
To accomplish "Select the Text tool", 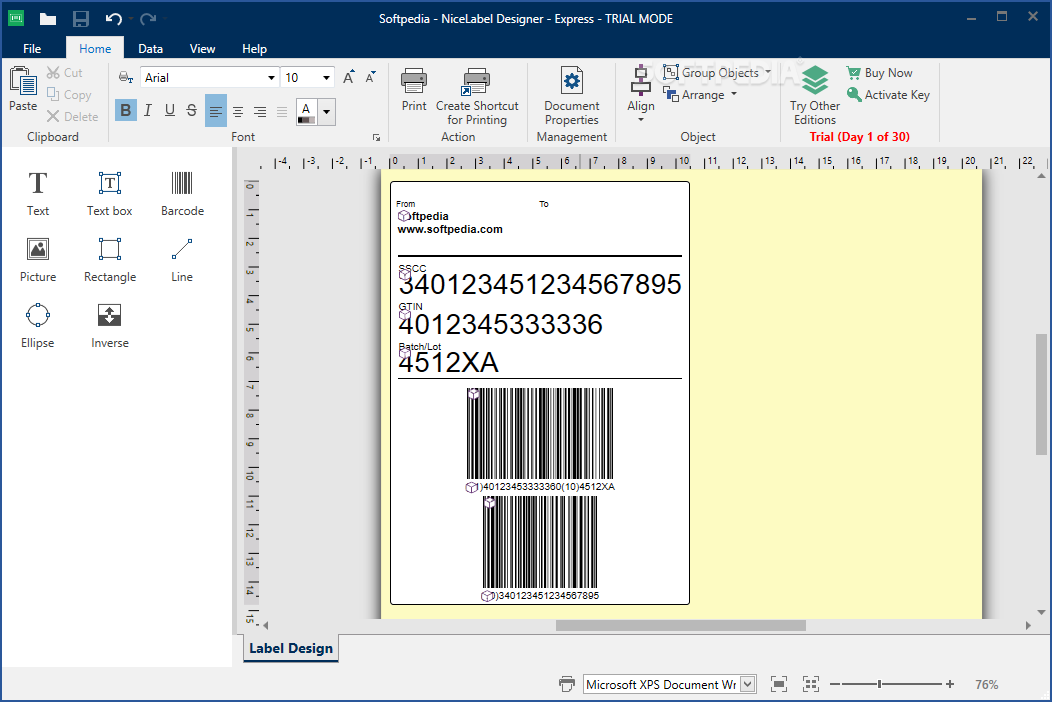I will (x=38, y=193).
